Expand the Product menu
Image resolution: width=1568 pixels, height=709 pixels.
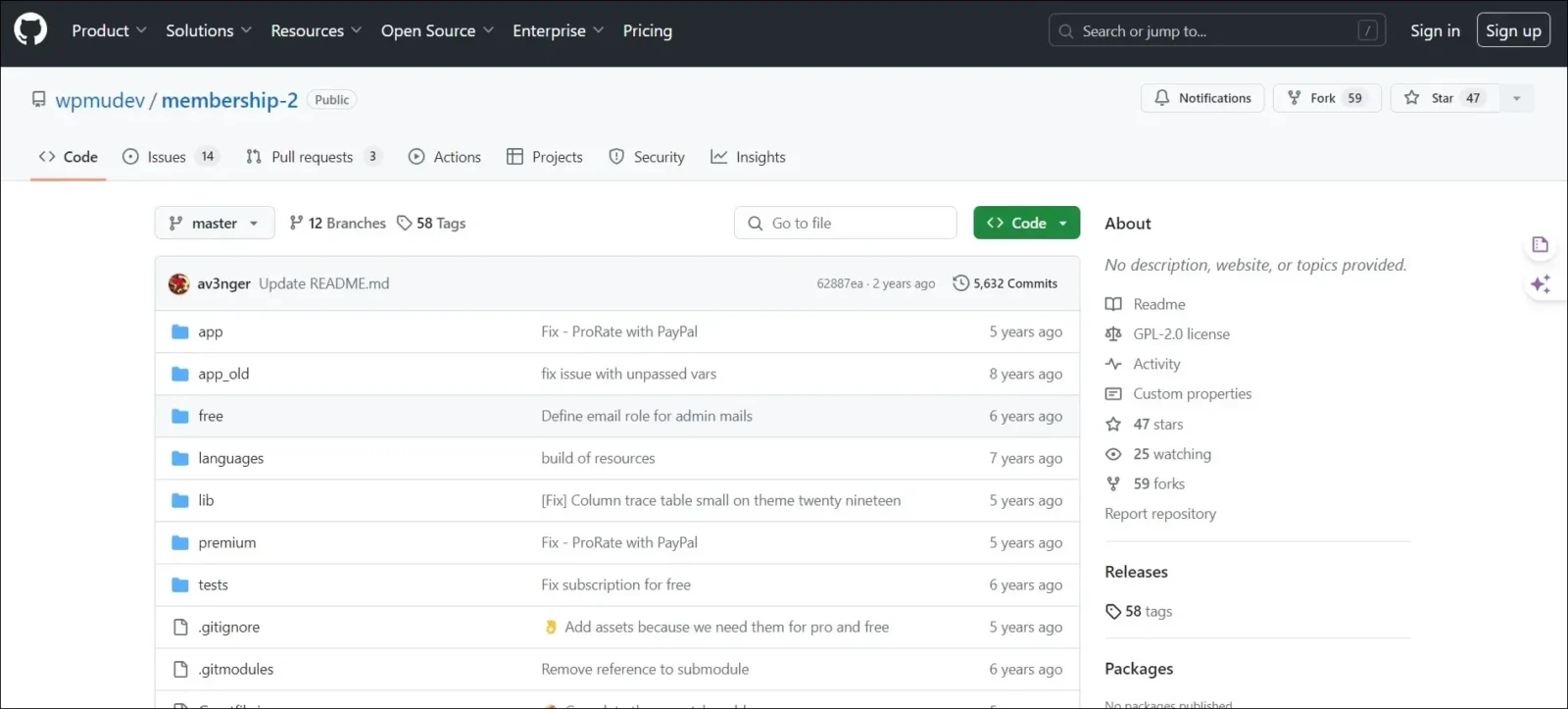pos(109,30)
